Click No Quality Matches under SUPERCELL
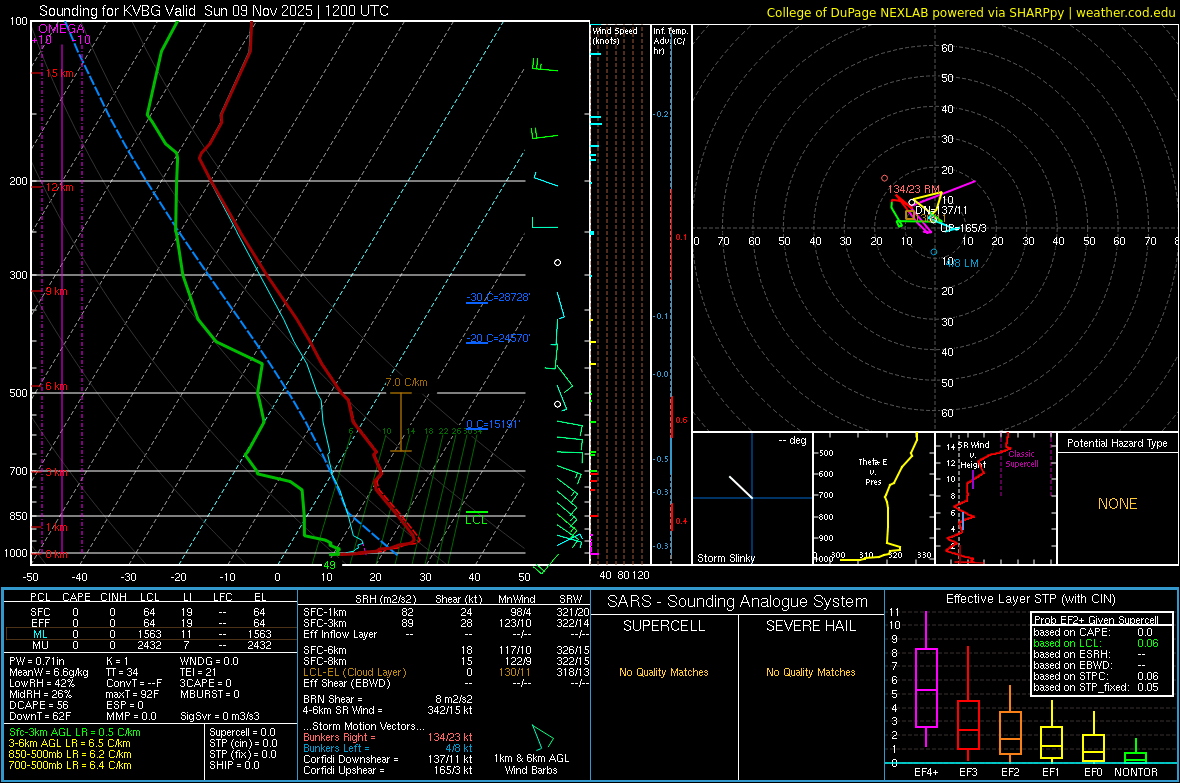 pyautogui.click(x=664, y=672)
